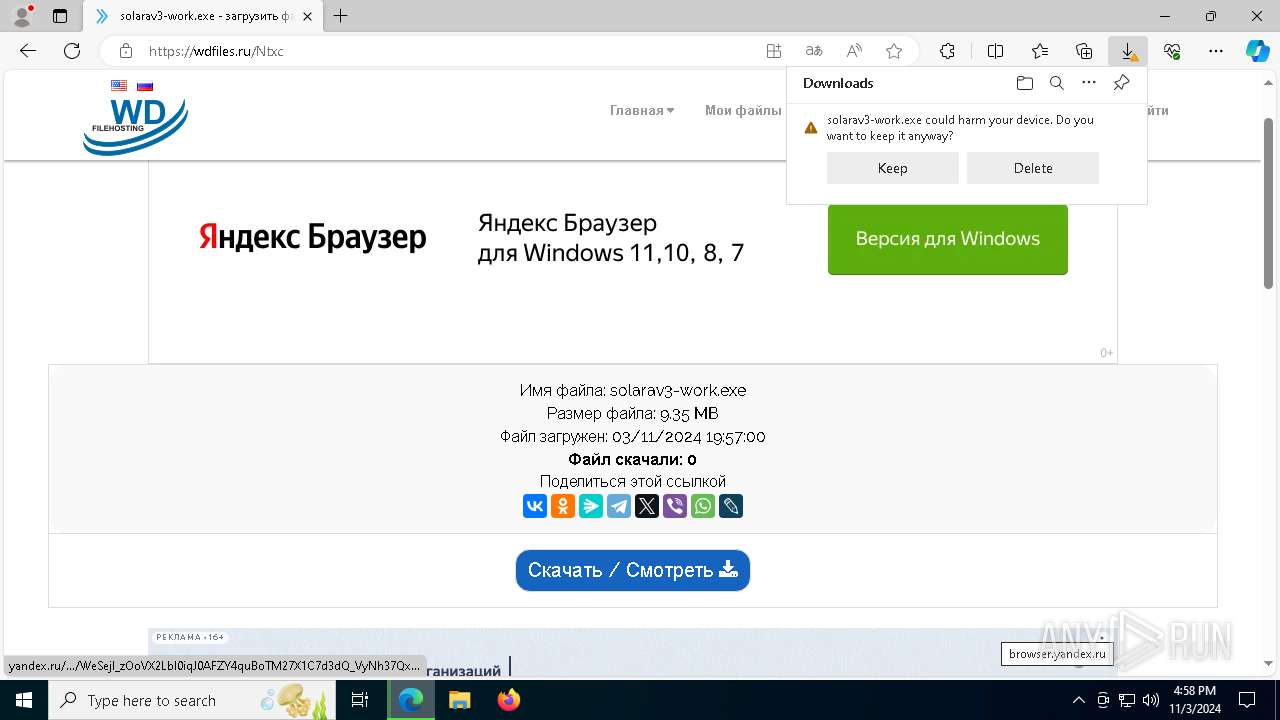
Task: Open the Мои файлы menu item
Action: (743, 111)
